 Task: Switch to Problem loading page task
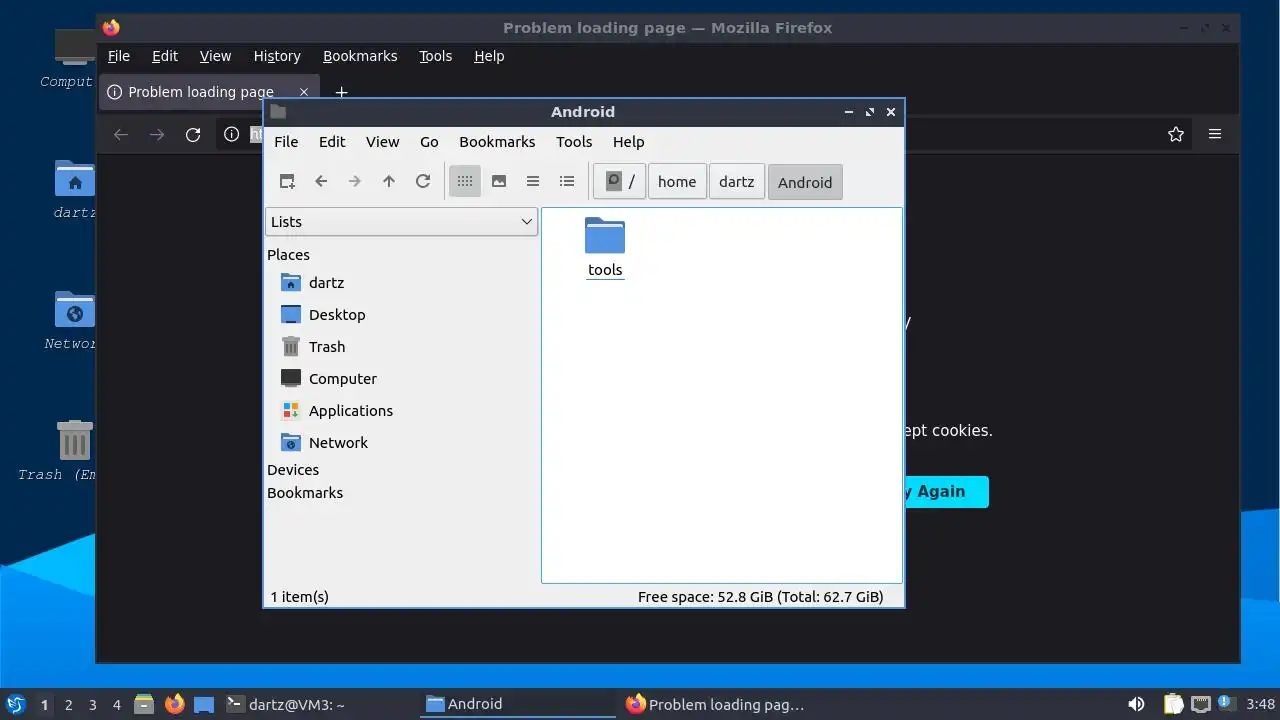click(x=717, y=704)
